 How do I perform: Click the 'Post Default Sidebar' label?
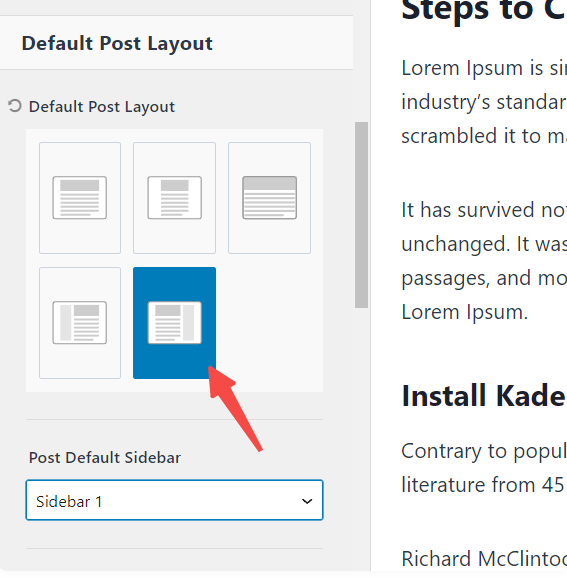pos(105,458)
